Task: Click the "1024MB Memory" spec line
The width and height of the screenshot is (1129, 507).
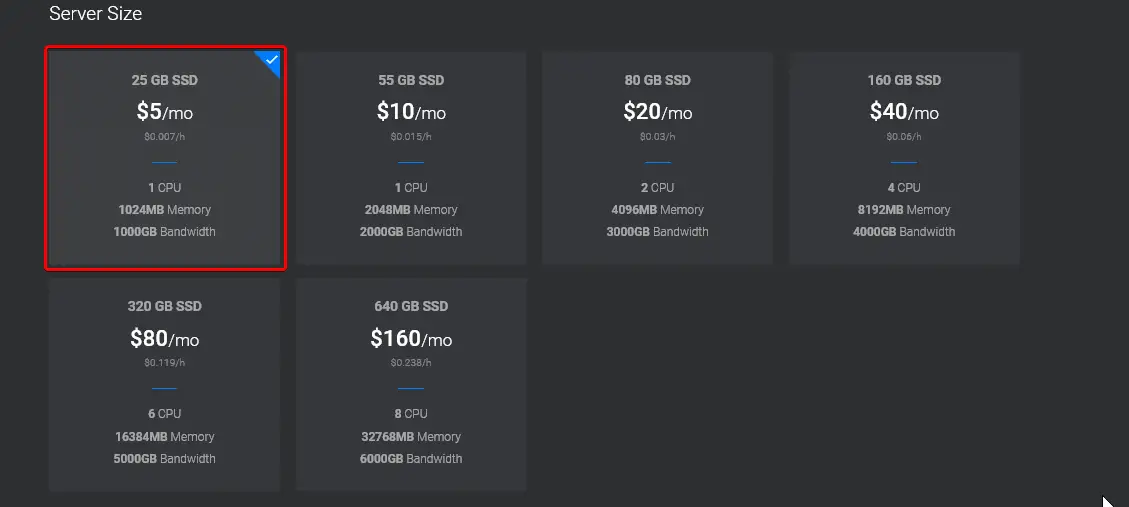Action: pyautogui.click(x=165, y=210)
